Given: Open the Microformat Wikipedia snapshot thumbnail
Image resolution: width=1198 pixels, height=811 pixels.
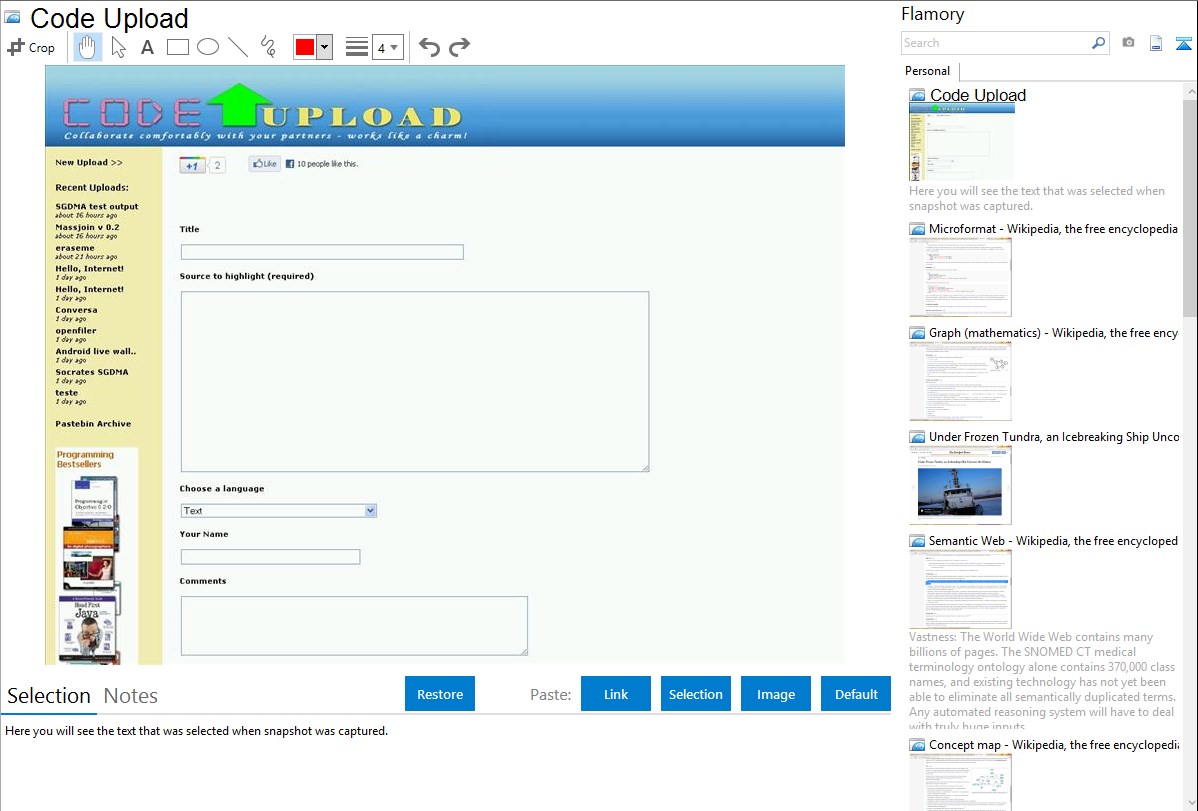Looking at the screenshot, I should click(960, 277).
